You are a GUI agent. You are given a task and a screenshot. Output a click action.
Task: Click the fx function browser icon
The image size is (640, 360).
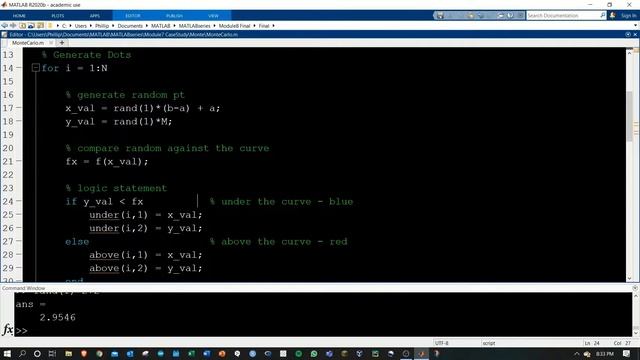coord(7,329)
